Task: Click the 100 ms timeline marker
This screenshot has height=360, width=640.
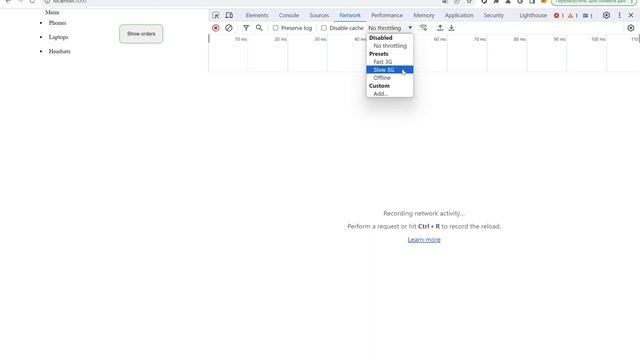Action: [x=598, y=39]
